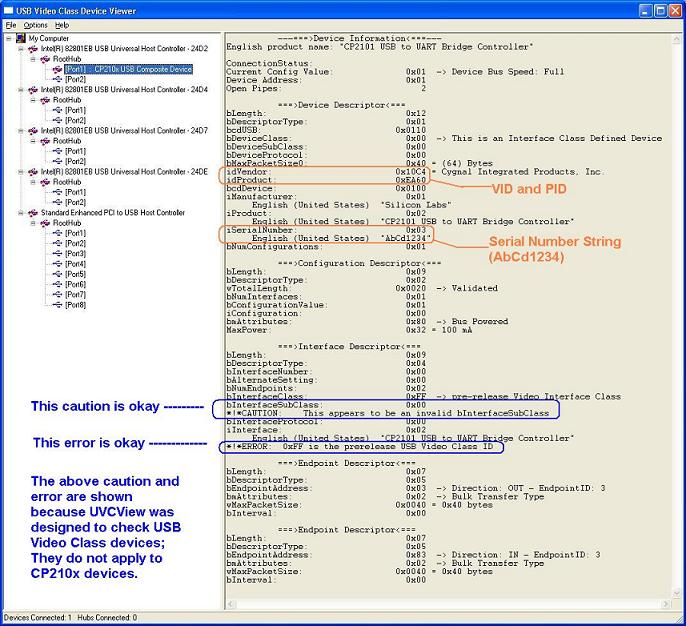Click the [Port1] USB icon under controller 24DE
Screen dimensions: 686x626
click(57, 192)
